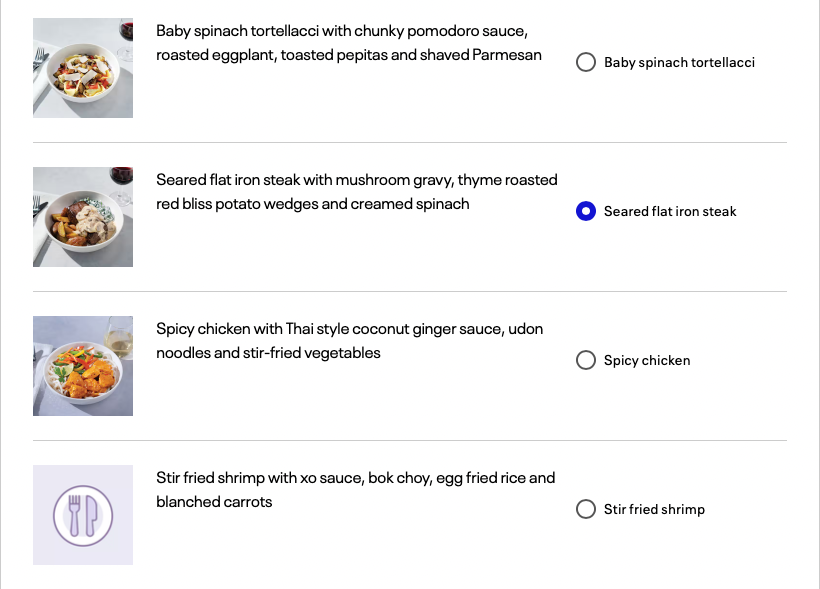The height and width of the screenshot is (589, 820).
Task: Choose the Stir fried shrimp radio option
Action: click(586, 509)
